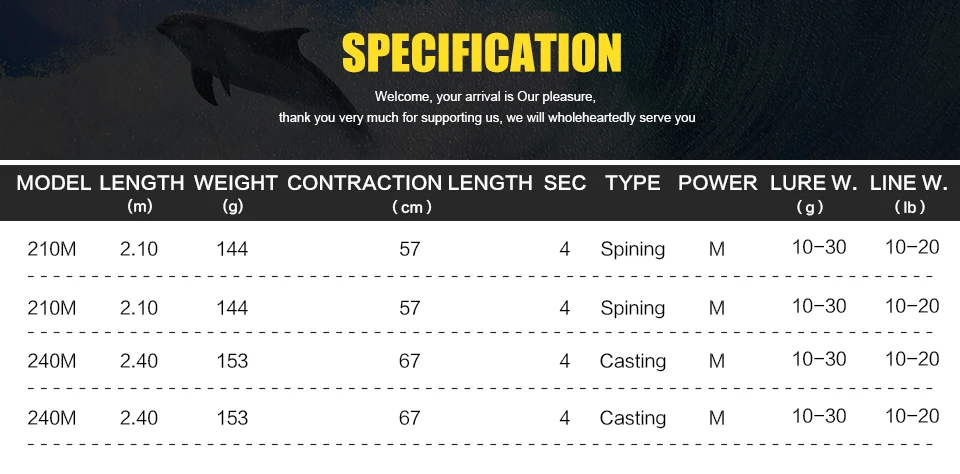960x474 pixels.
Task: Click the TYPE column header
Action: [633, 182]
